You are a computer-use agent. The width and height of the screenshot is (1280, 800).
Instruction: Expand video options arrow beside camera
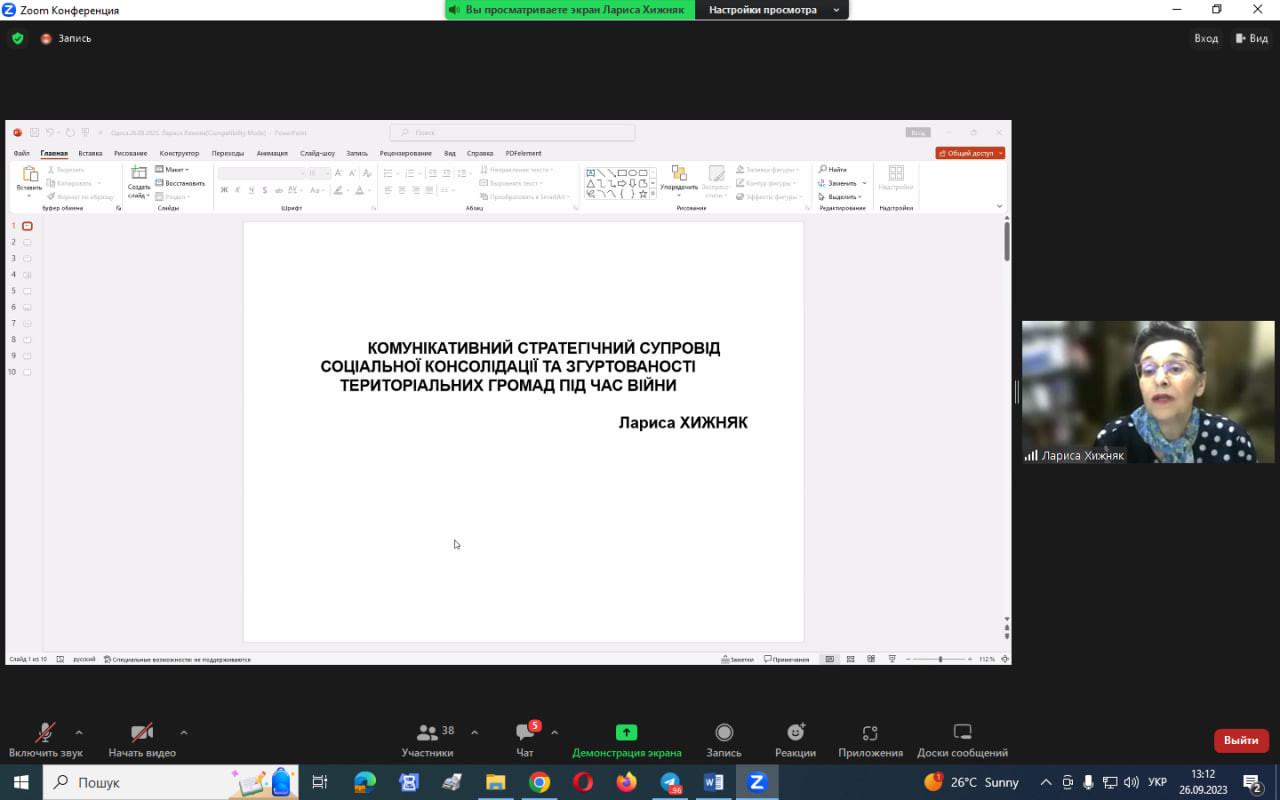tap(183, 732)
